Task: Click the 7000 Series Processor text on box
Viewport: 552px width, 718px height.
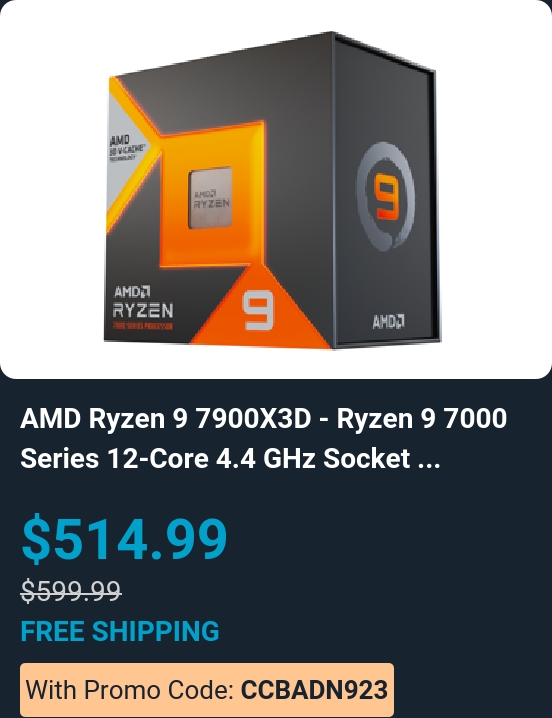Action: point(142,326)
